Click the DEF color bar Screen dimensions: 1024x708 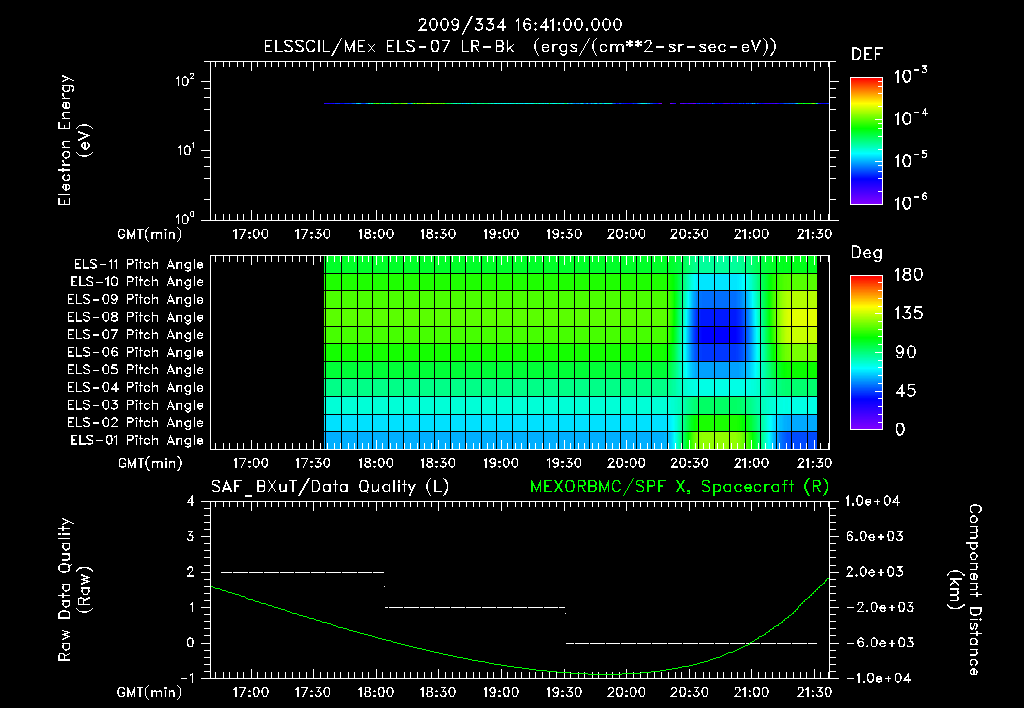[866, 141]
